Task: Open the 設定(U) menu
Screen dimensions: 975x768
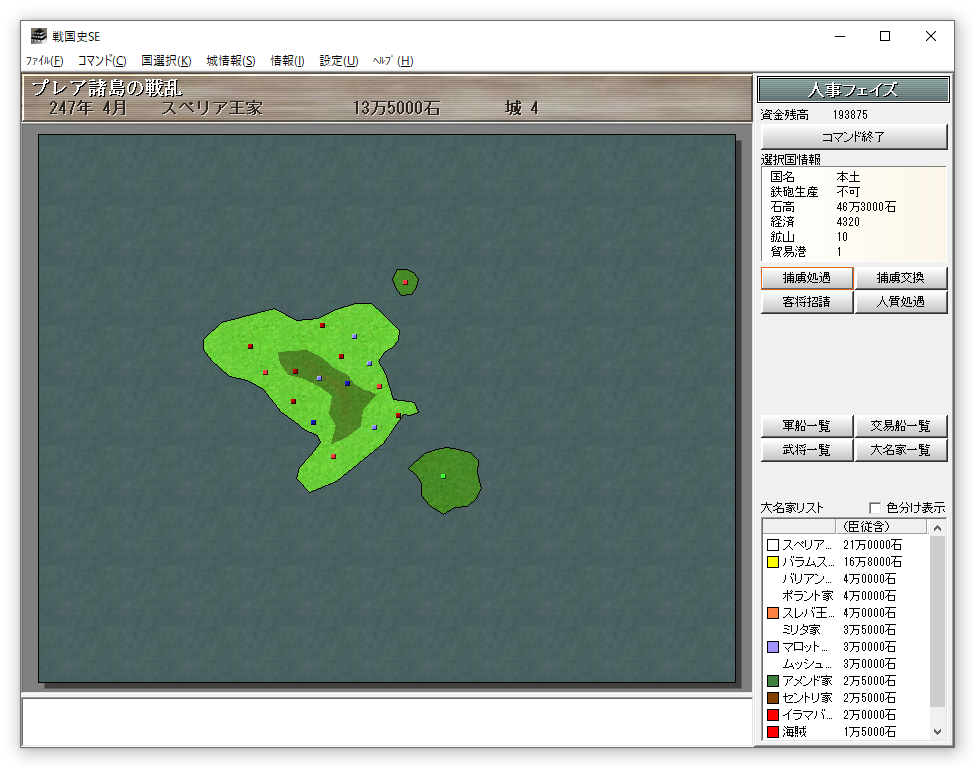Action: (x=339, y=61)
